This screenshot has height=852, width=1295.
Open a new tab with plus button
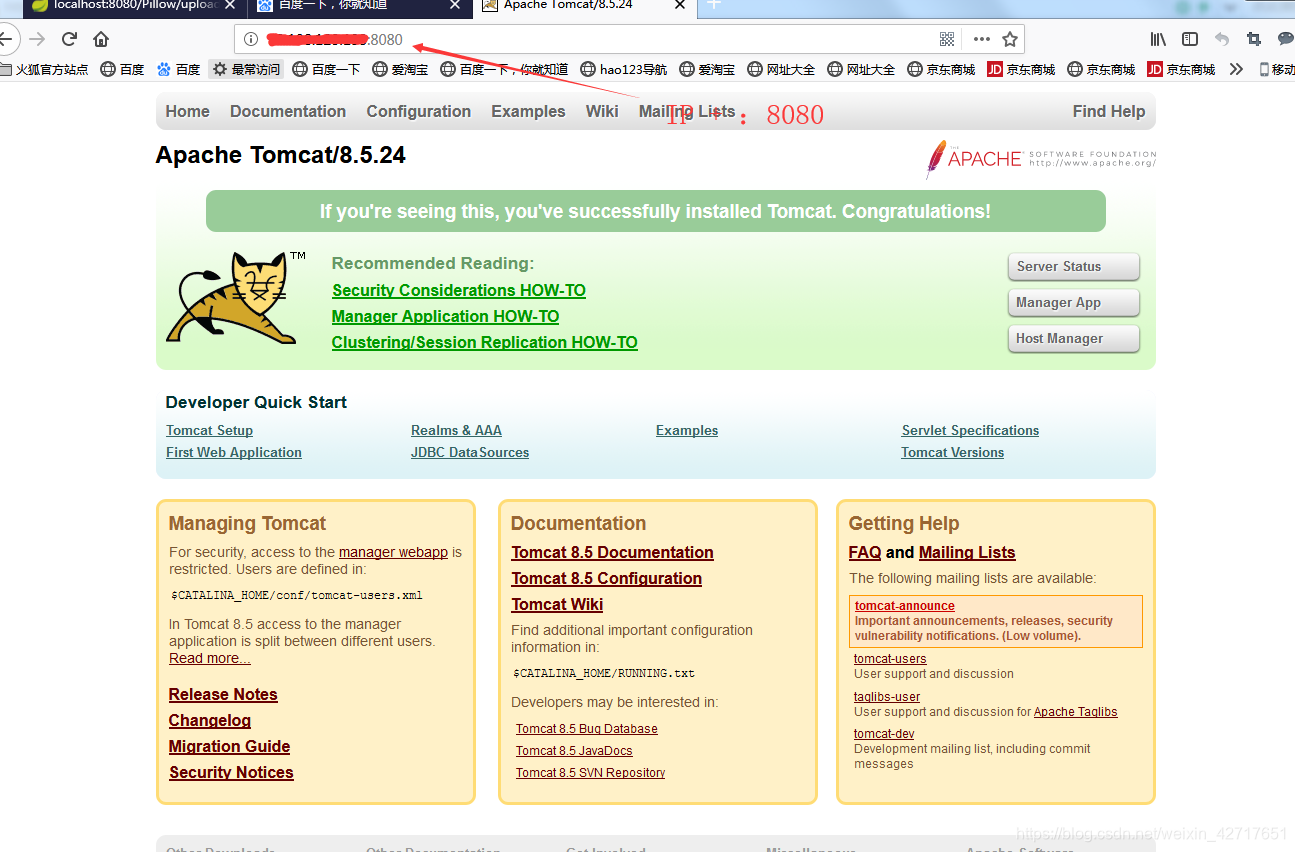713,5
